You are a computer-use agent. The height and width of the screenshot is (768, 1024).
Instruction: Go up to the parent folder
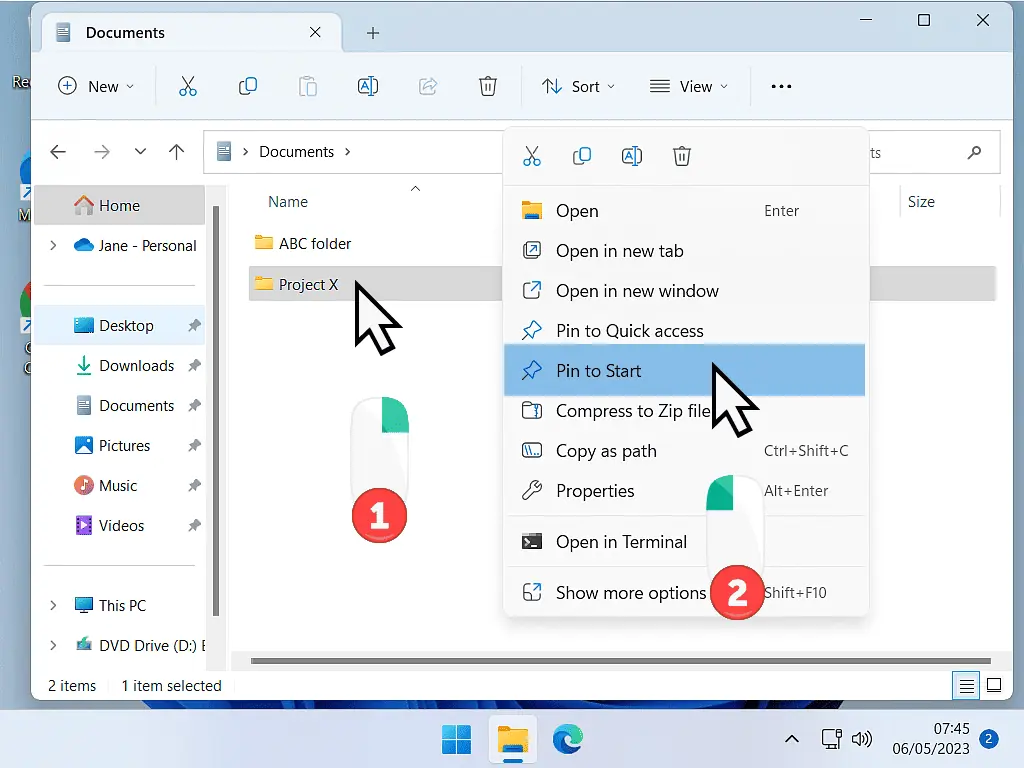tap(177, 151)
